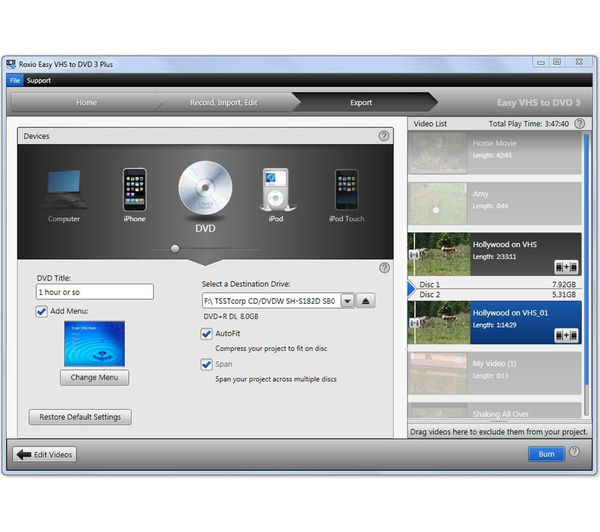Select the My Video (1) item
Viewport: 600px width, 532px height.
(x=495, y=373)
